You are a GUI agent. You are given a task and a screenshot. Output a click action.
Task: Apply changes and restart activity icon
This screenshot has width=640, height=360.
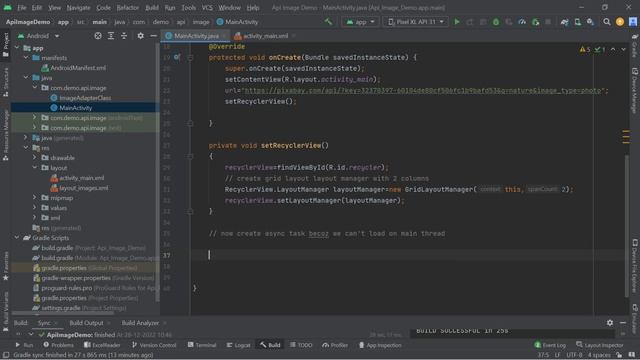coord(470,22)
